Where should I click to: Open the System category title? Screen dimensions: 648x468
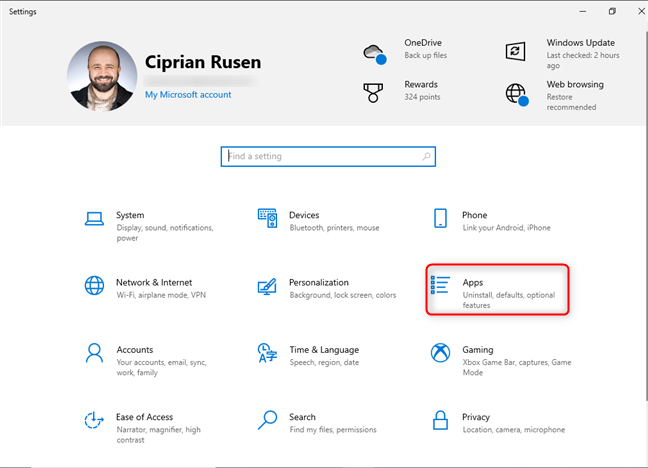130,215
